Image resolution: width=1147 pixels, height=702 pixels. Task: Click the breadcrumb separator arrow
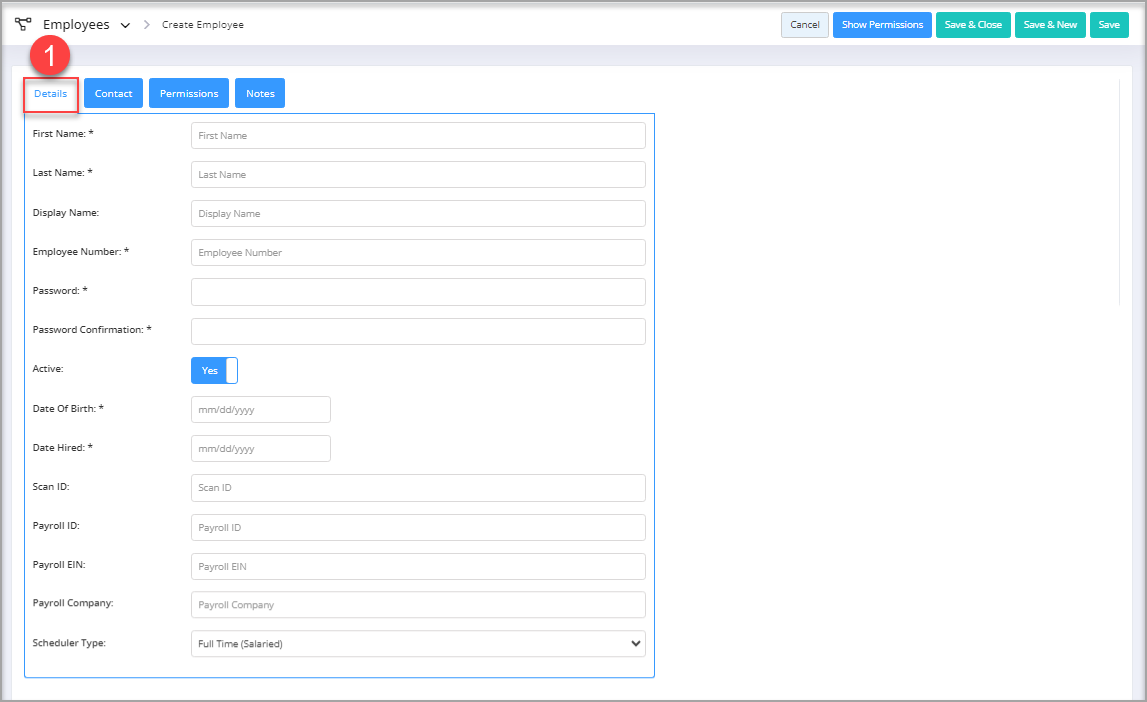click(x=146, y=25)
